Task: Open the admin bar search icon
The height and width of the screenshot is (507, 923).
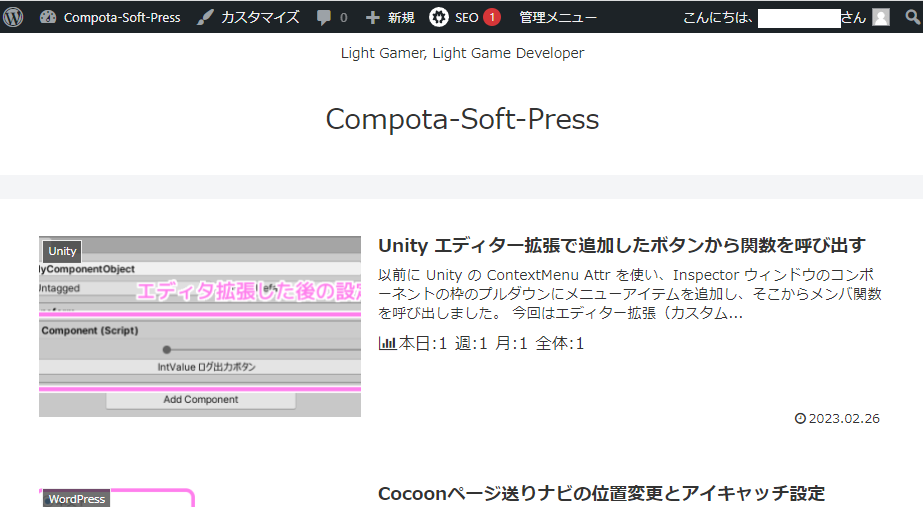Action: [x=913, y=18]
